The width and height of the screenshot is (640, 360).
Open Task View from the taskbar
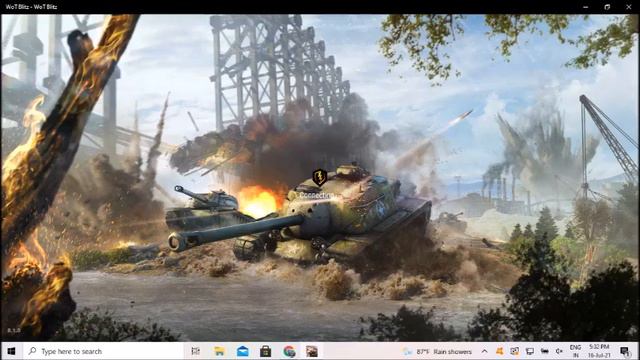click(x=196, y=351)
